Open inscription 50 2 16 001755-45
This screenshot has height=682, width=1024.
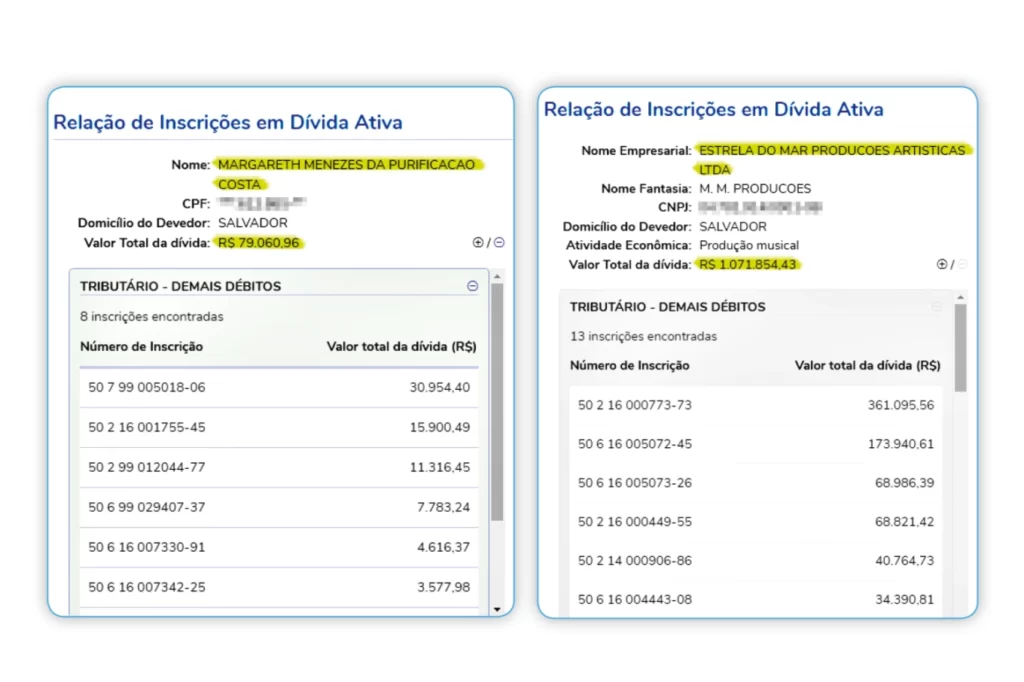click(x=147, y=428)
